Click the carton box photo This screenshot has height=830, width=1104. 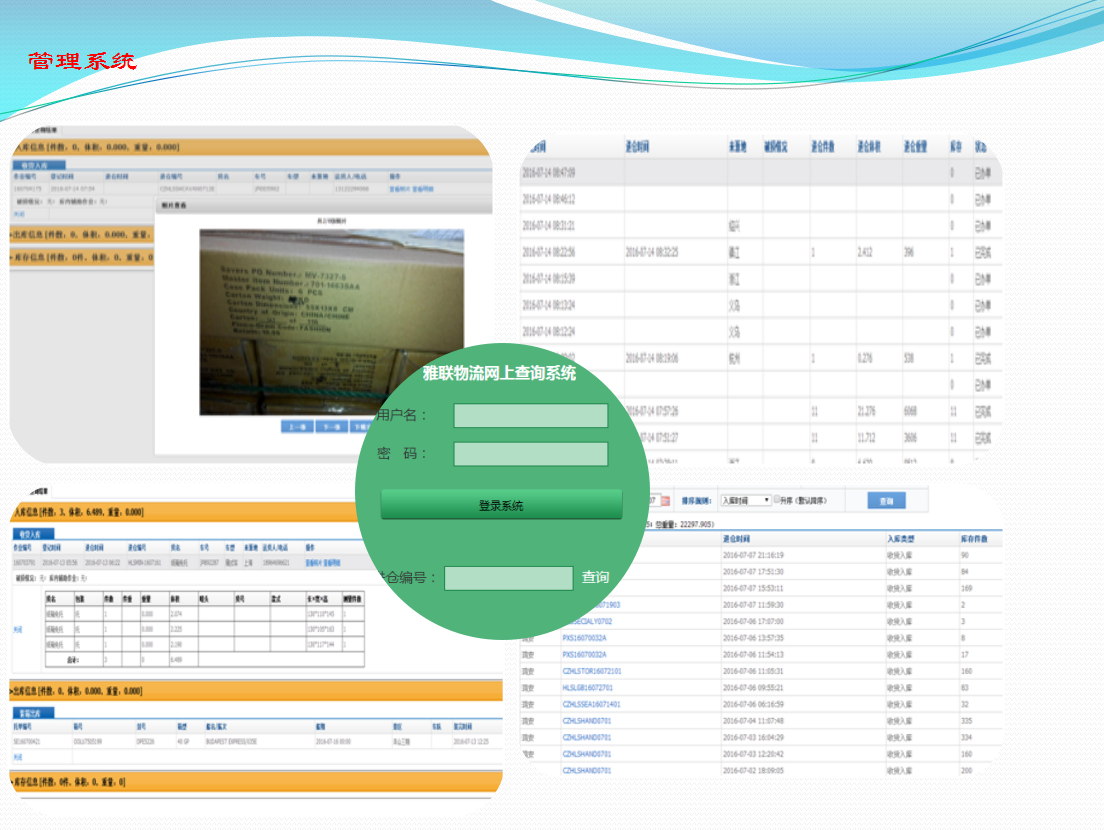pos(332,322)
